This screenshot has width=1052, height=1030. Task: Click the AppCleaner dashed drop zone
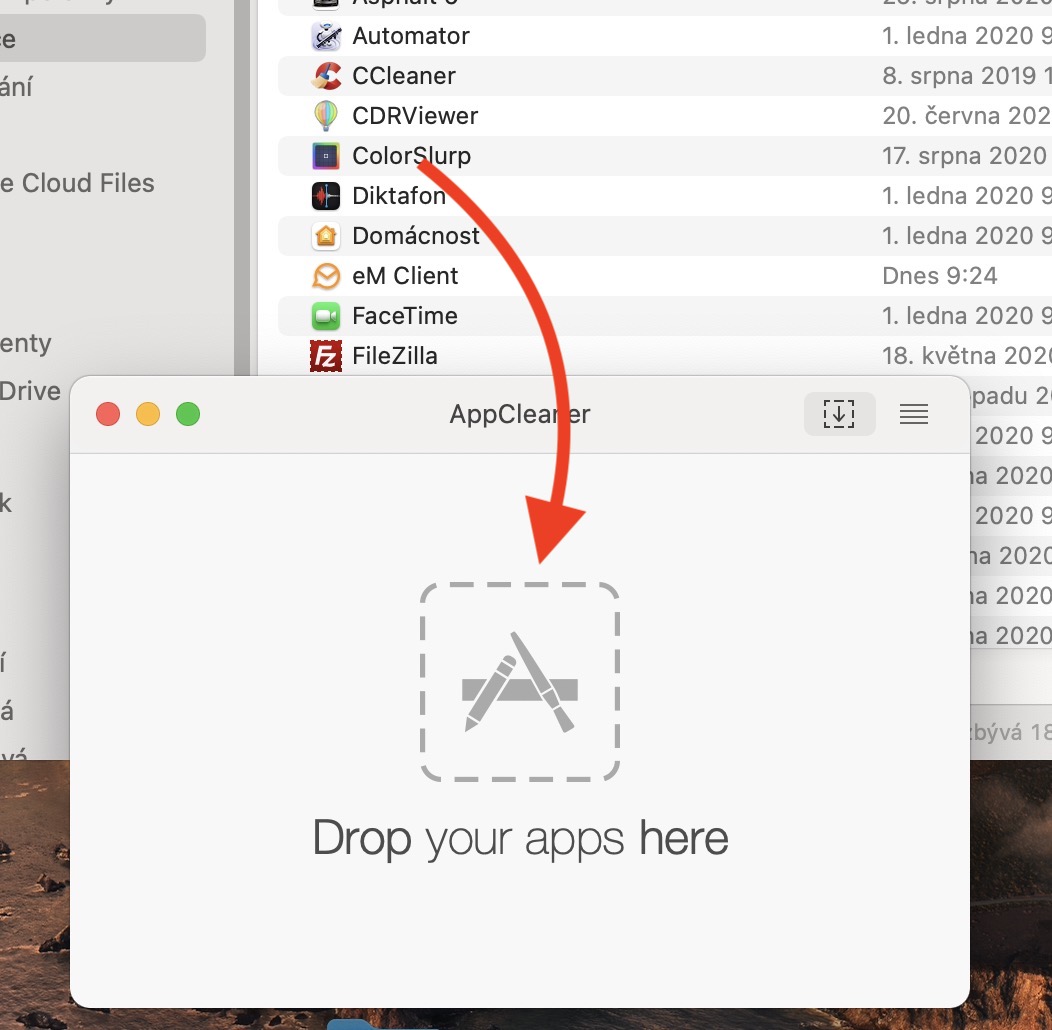[520, 682]
